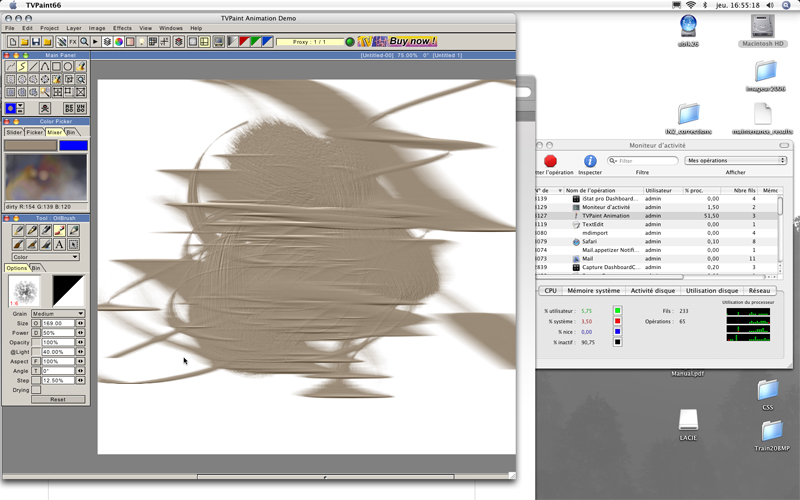Open the Grain Medium dropdown
This screenshot has width=800, height=500.
(58, 314)
